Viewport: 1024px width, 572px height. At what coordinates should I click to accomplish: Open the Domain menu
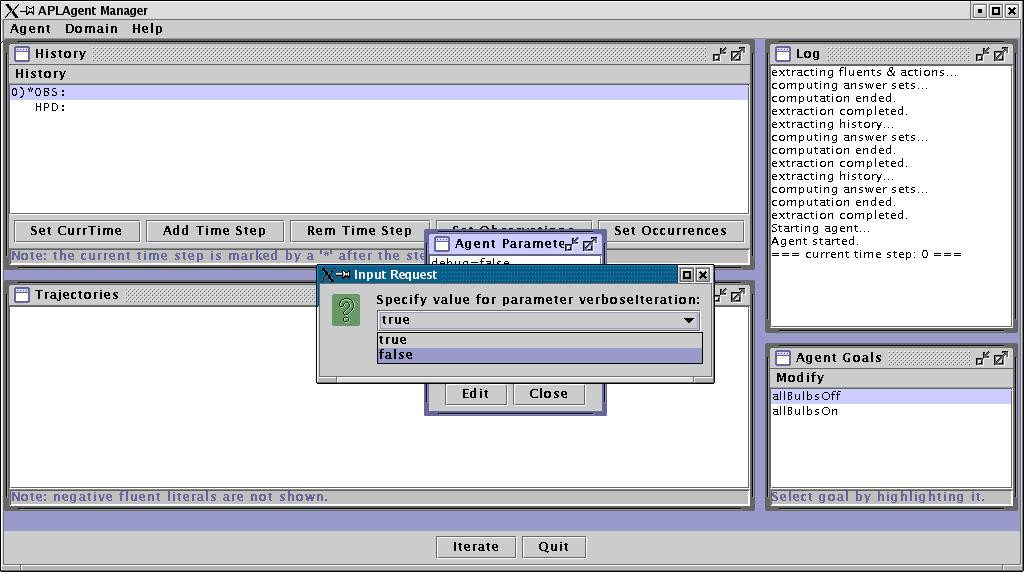pos(92,29)
